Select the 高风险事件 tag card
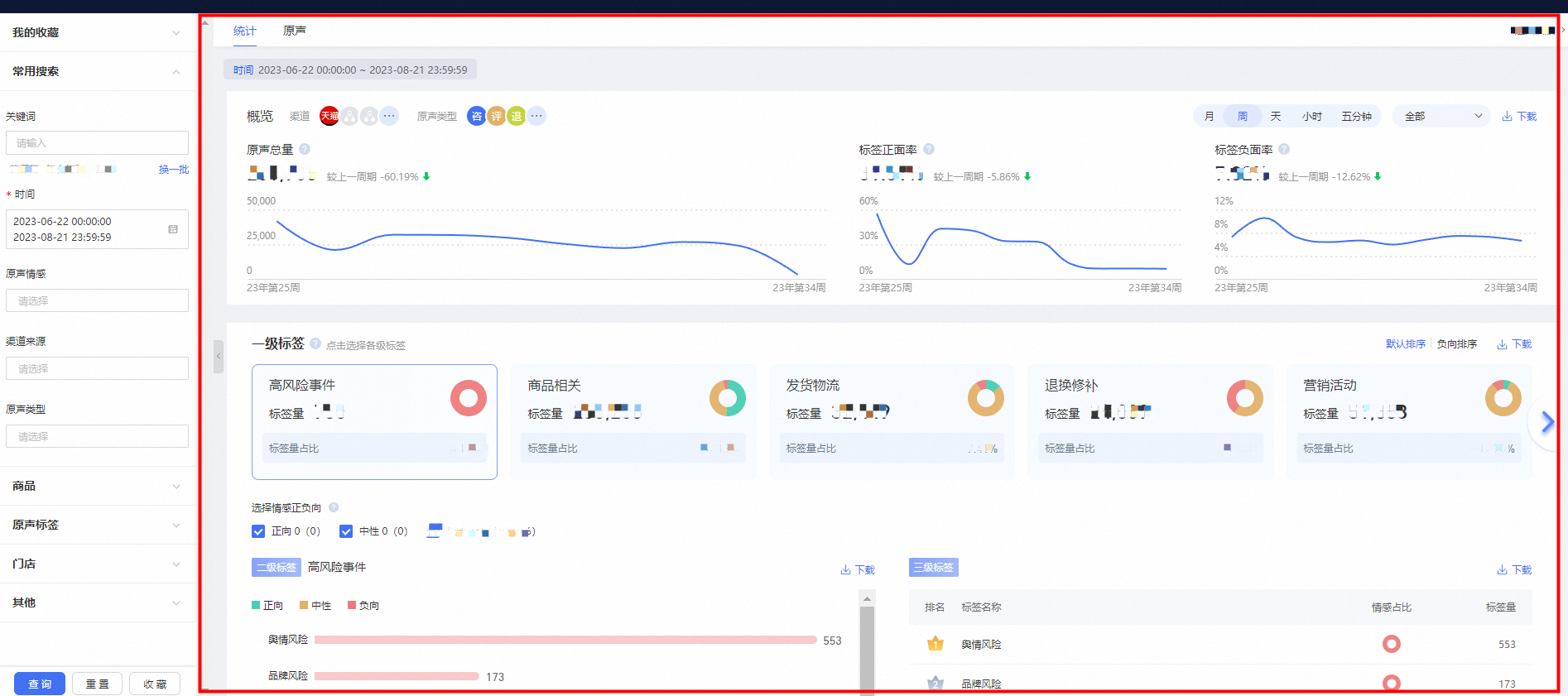 pos(374,422)
